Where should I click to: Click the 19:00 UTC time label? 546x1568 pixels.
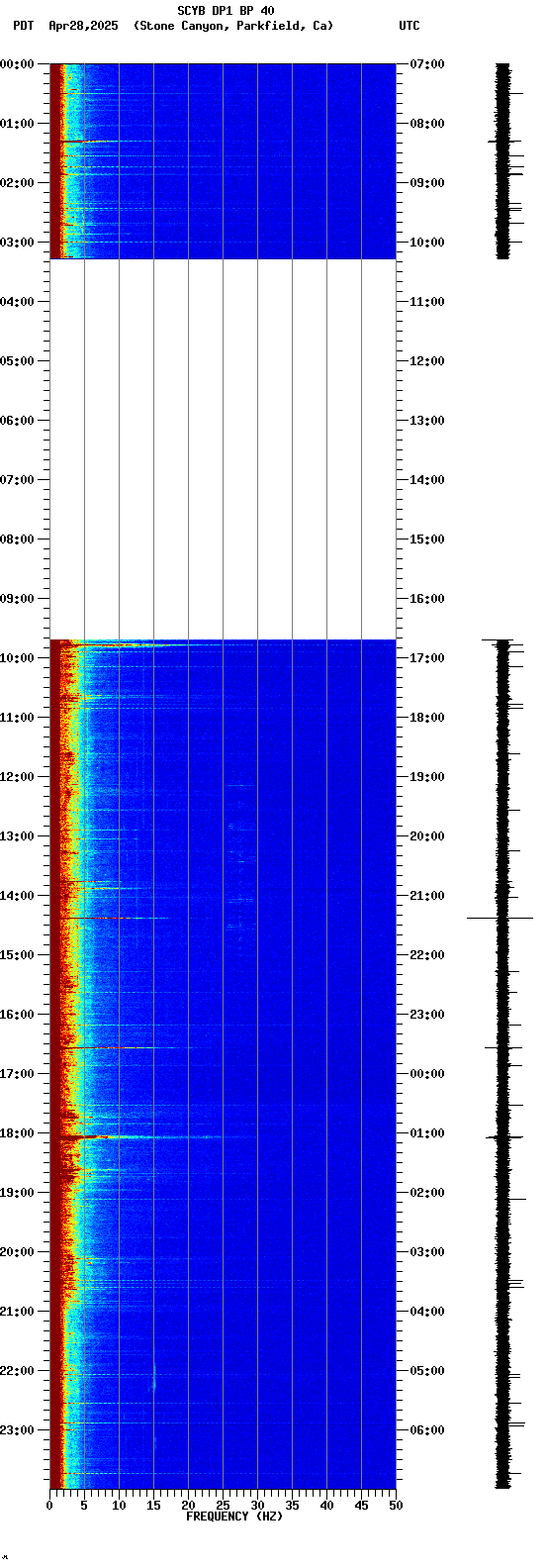coord(427,777)
